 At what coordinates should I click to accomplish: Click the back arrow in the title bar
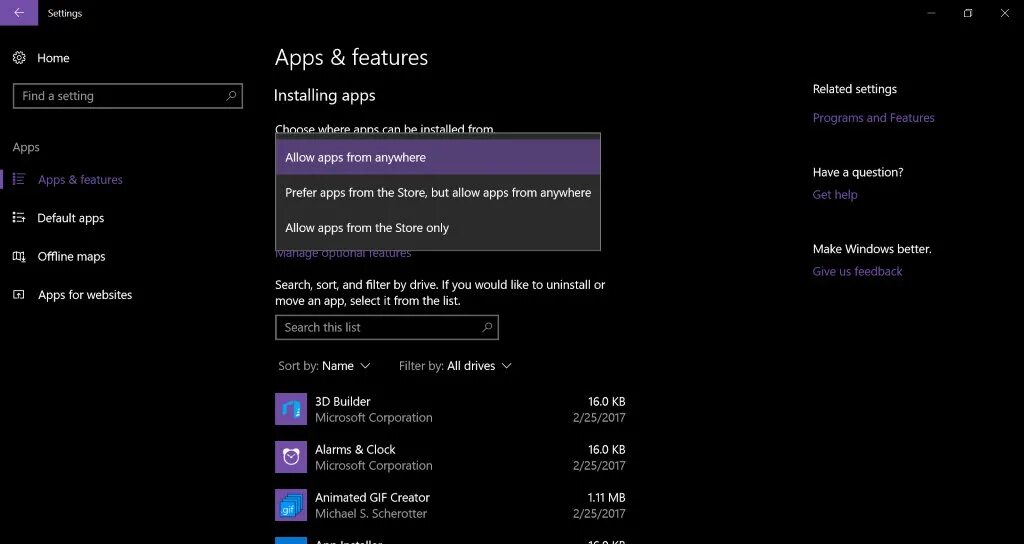pos(19,12)
